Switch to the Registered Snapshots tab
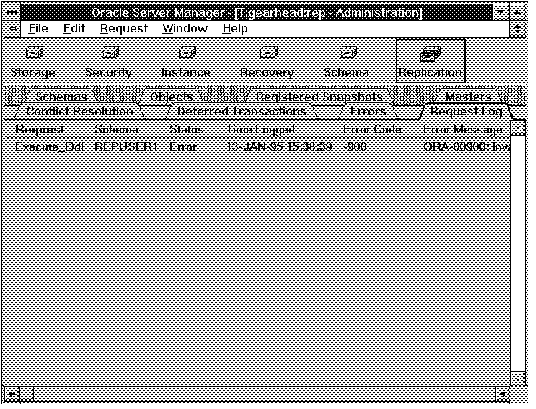This screenshot has height=409, width=536. tap(319, 97)
